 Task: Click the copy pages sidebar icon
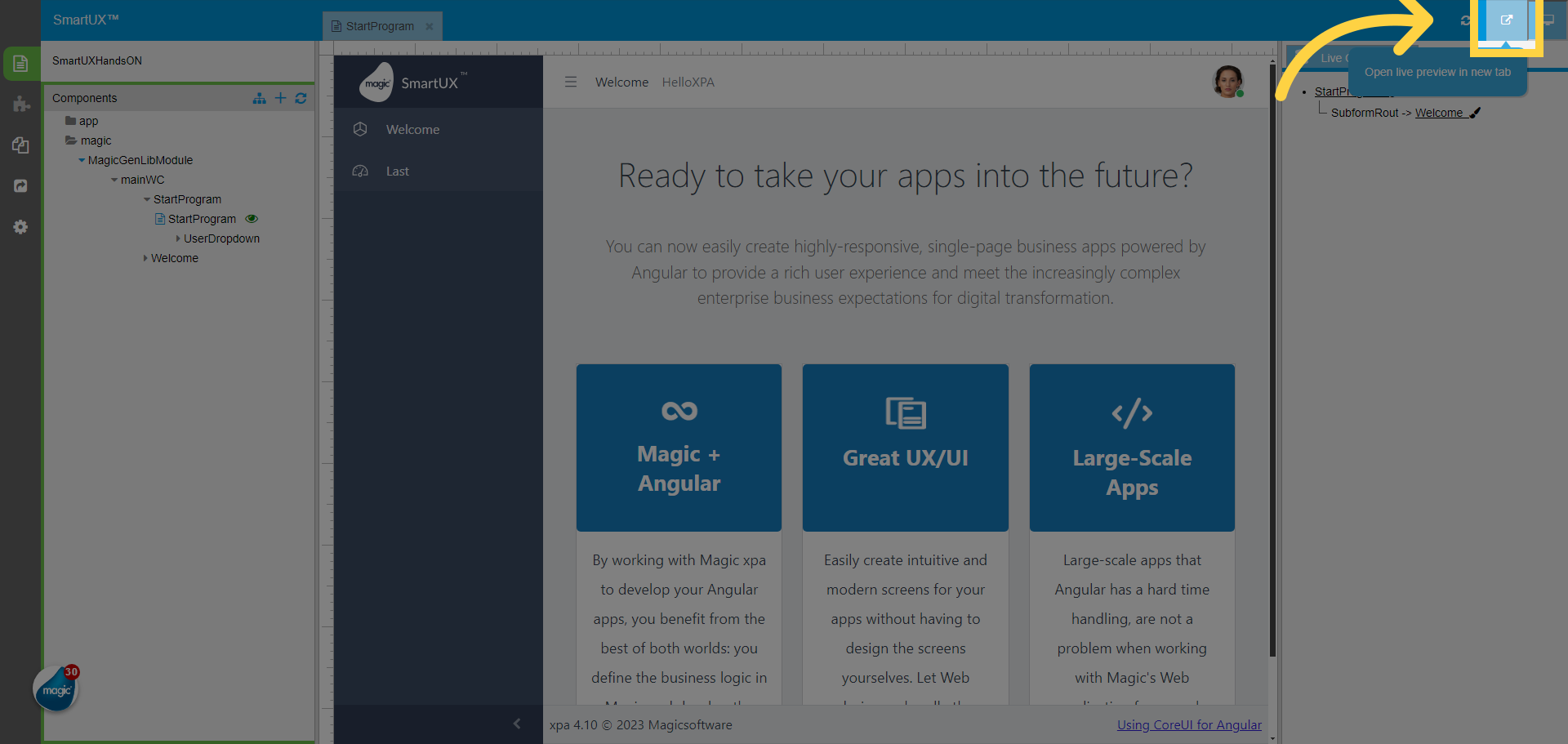pos(21,145)
